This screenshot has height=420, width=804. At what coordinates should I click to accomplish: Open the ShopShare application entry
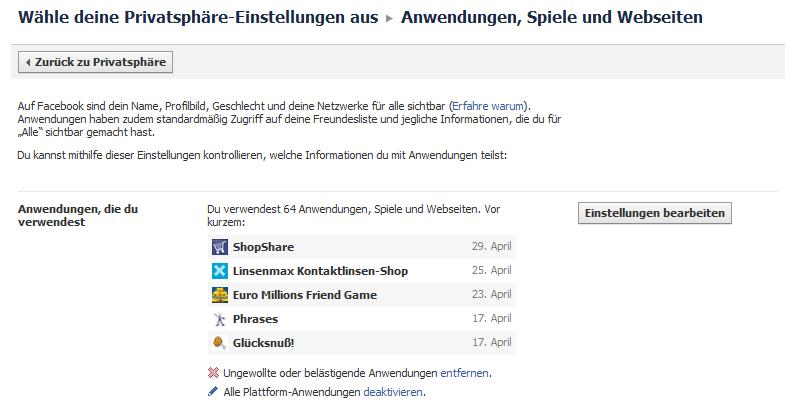tap(264, 247)
